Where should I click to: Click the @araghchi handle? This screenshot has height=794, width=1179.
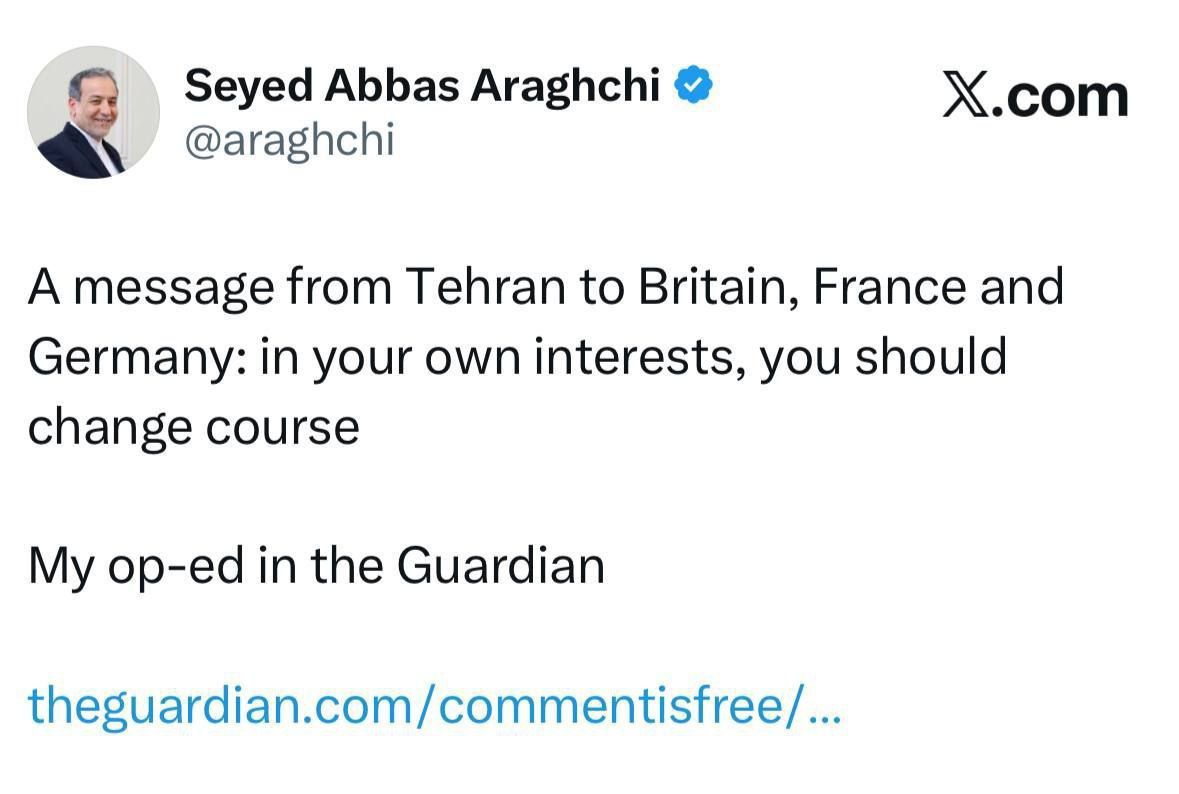pyautogui.click(x=290, y=141)
